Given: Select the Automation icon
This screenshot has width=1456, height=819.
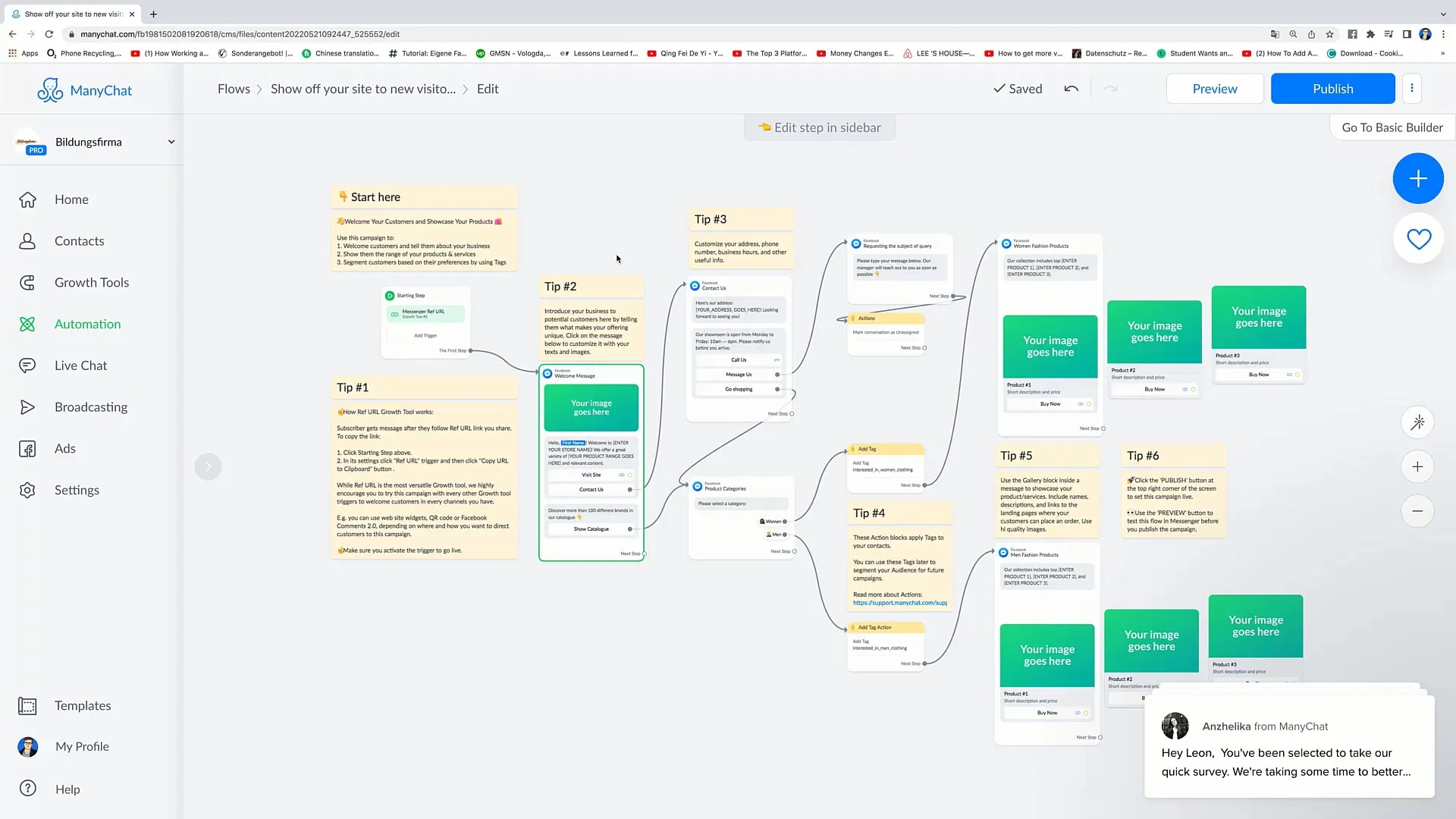Looking at the screenshot, I should click(27, 325).
